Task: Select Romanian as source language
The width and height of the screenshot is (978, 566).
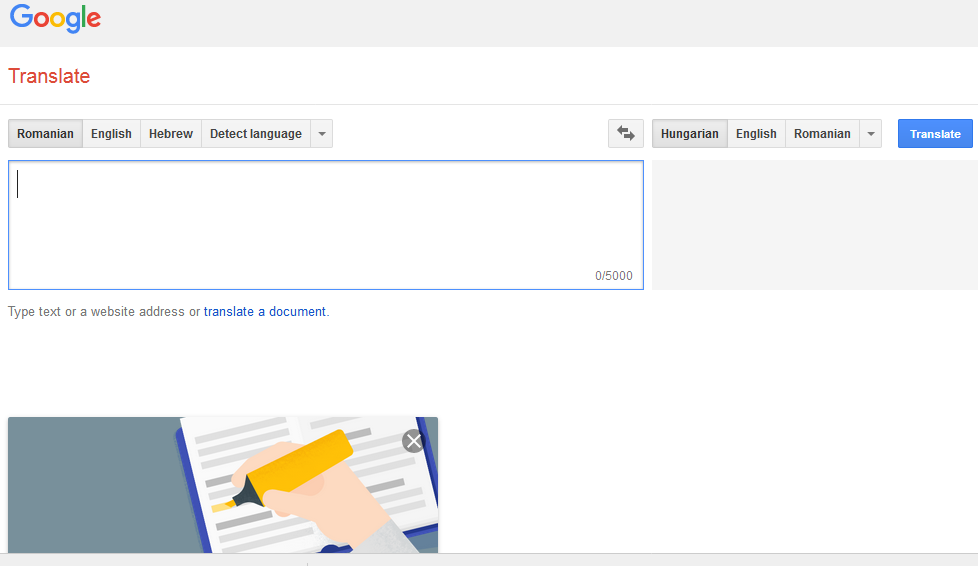Action: click(x=45, y=134)
